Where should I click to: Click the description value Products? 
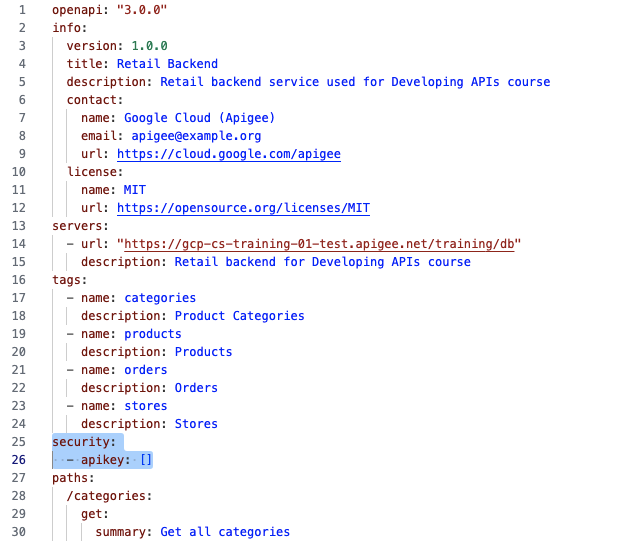203,352
